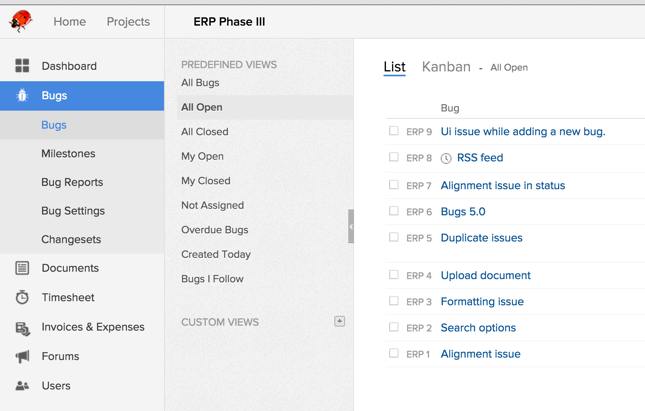
Task: Open the Upload document bug link
Action: click(485, 275)
